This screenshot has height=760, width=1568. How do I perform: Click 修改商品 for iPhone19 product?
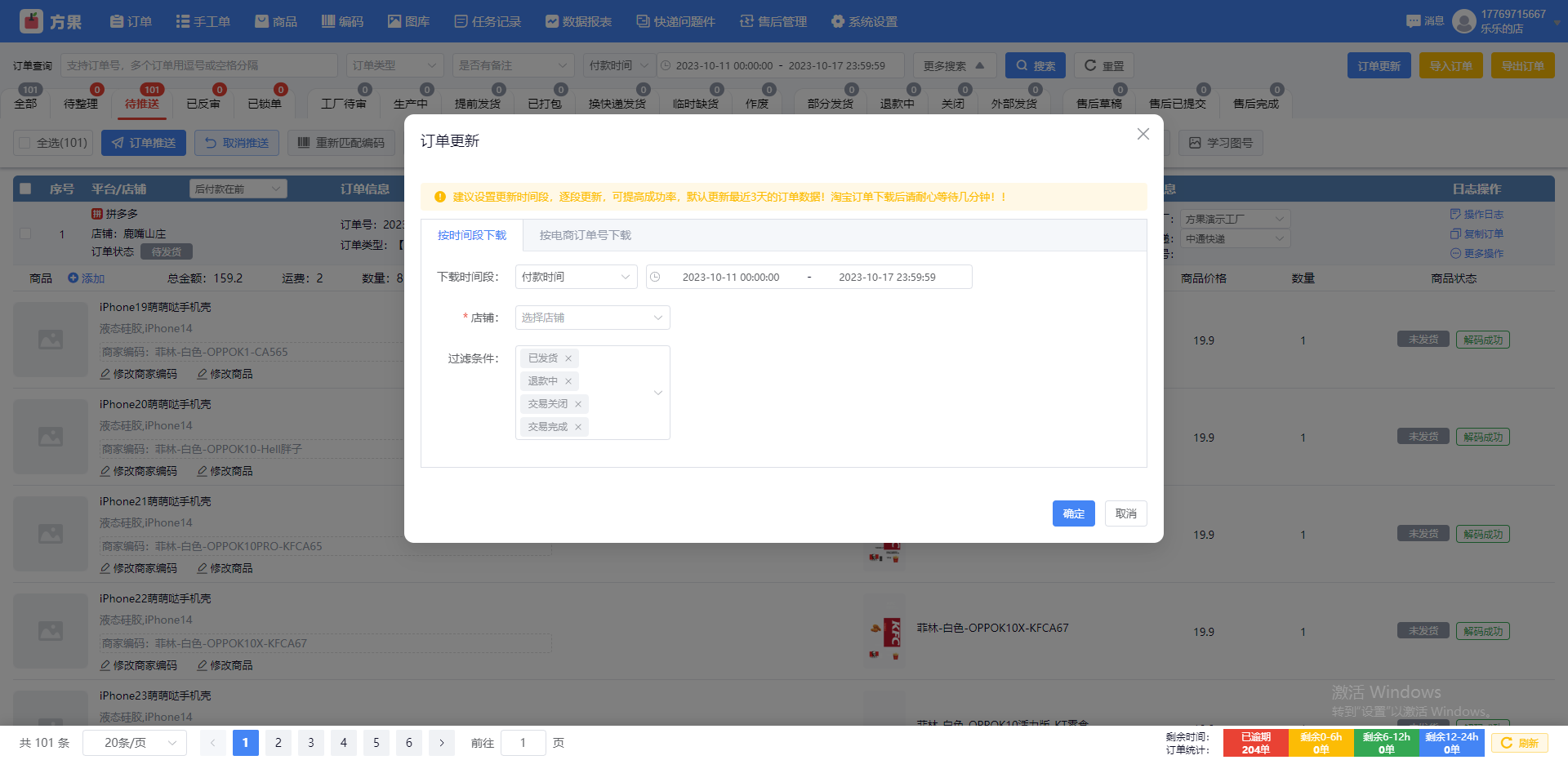tap(225, 374)
